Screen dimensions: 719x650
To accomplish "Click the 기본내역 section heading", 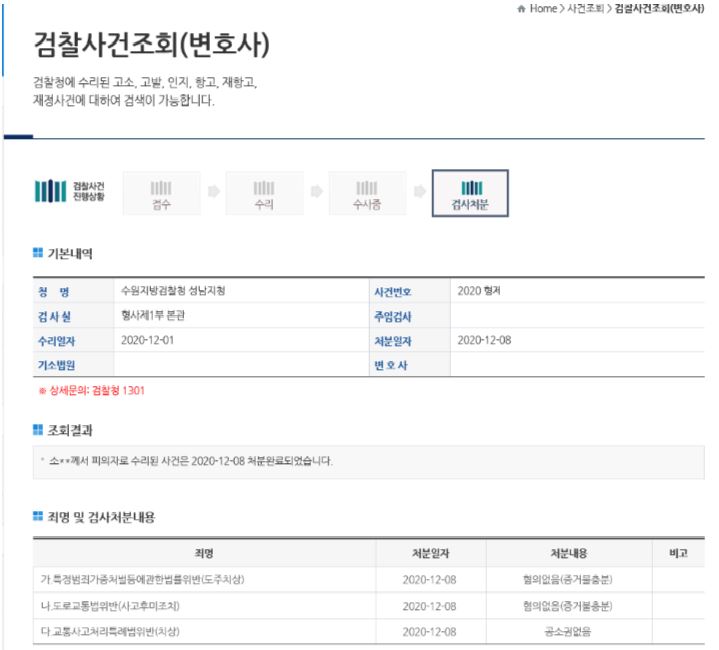I will (x=70, y=253).
